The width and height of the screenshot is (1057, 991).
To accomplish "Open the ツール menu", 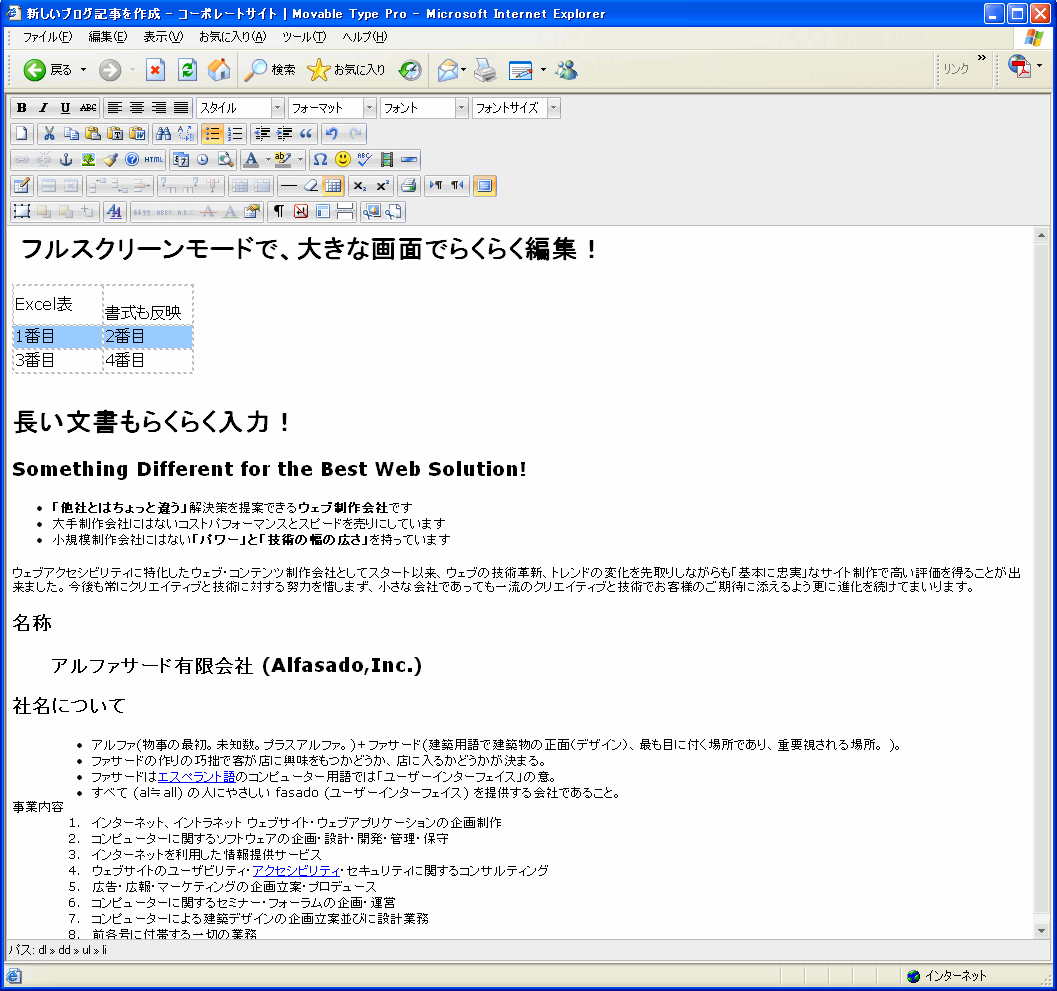I will [304, 37].
